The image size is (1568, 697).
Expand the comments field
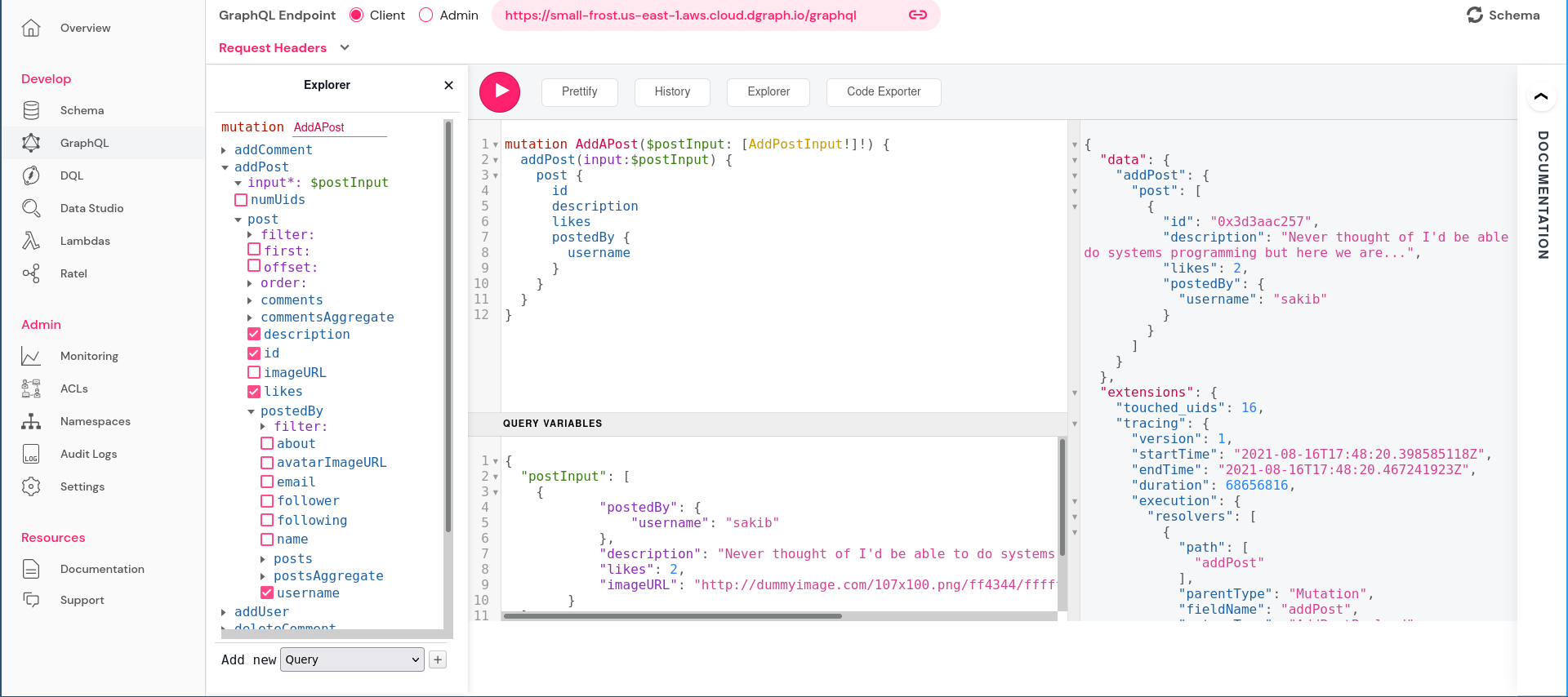(x=250, y=300)
